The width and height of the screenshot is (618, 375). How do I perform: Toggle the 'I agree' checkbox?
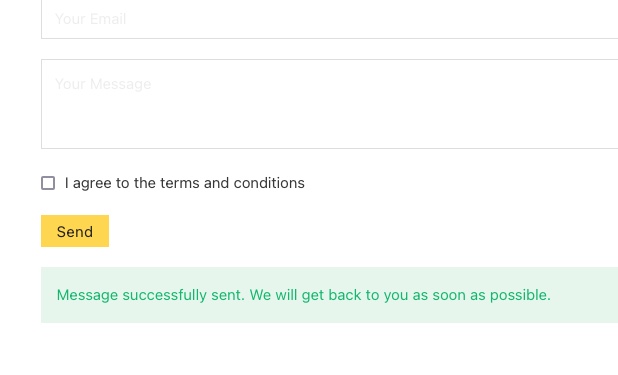pos(48,183)
